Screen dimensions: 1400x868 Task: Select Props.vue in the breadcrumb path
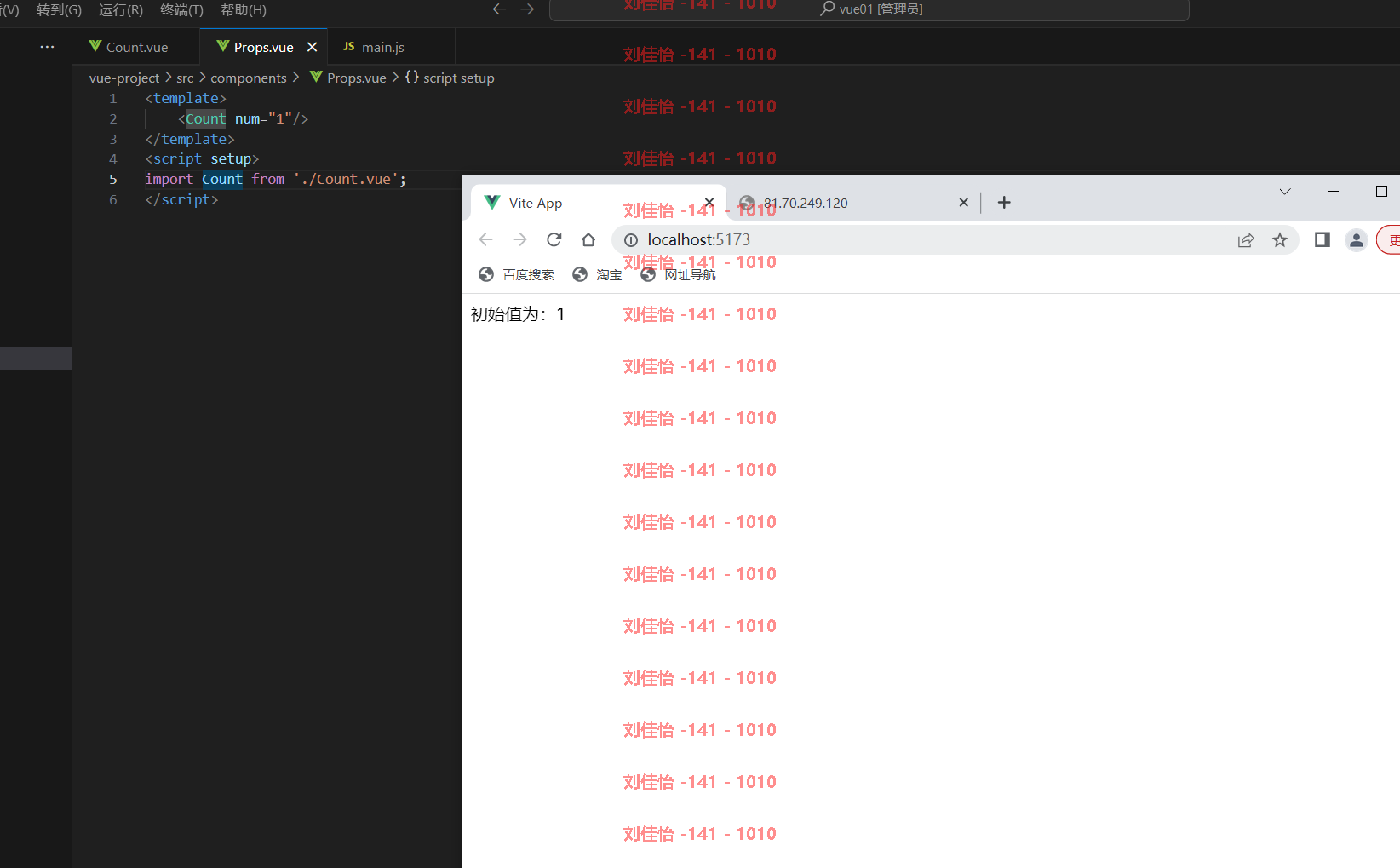[356, 78]
